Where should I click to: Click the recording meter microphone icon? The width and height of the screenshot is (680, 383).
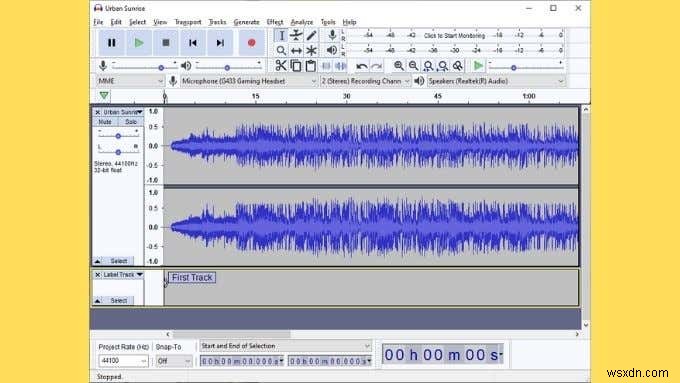point(332,35)
